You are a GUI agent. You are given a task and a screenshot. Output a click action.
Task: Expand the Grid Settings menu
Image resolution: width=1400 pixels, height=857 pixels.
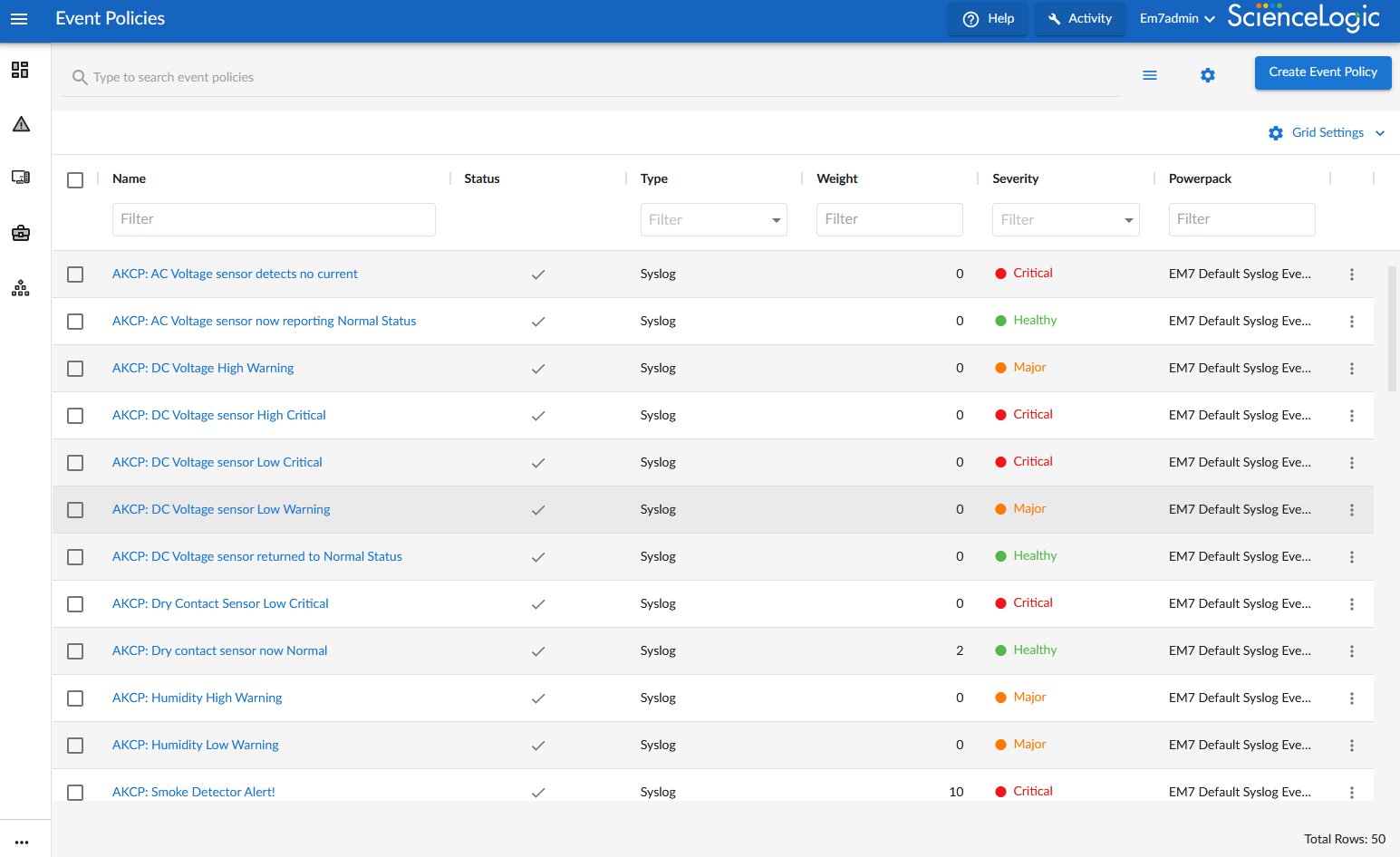coord(1327,133)
